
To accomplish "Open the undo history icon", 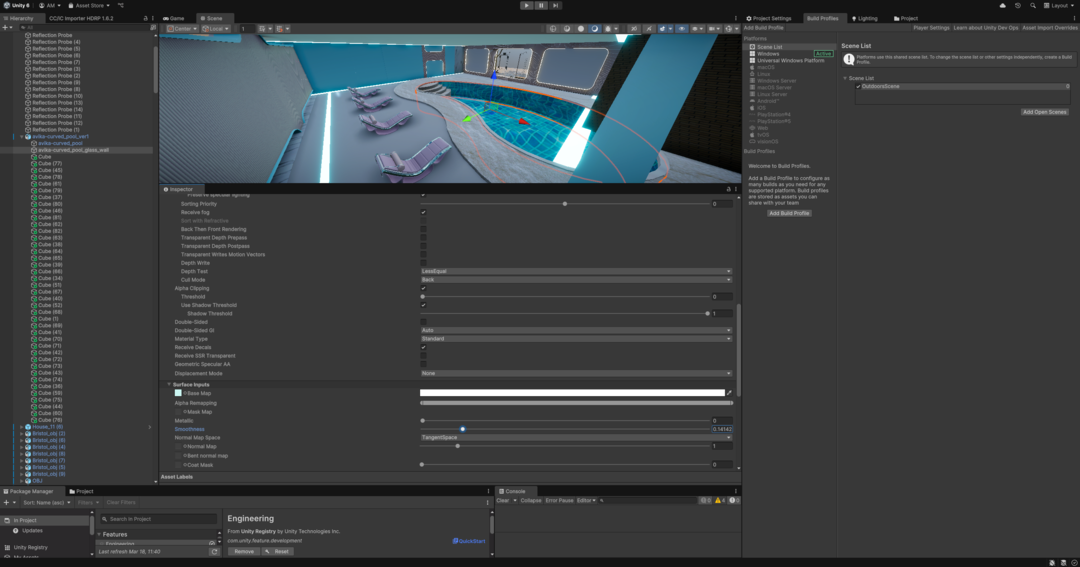I will click(1017, 6).
